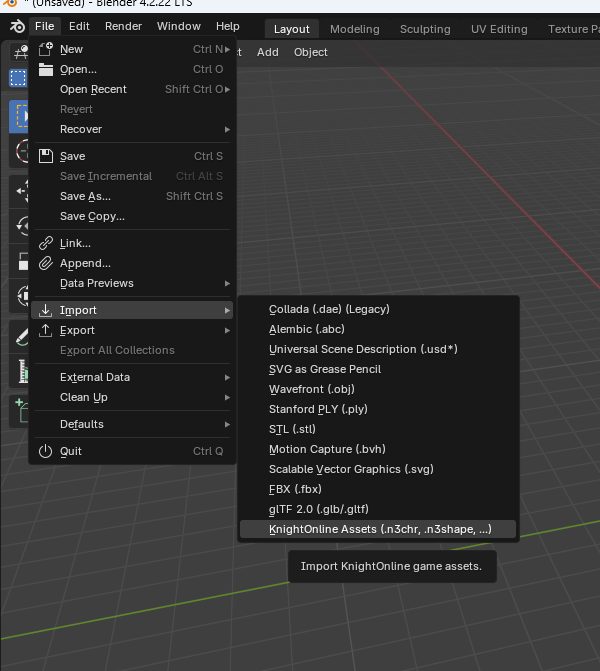Import KnightOnline Assets (.n3chr, .n3shape, ...)
The width and height of the screenshot is (600, 671).
click(378, 529)
